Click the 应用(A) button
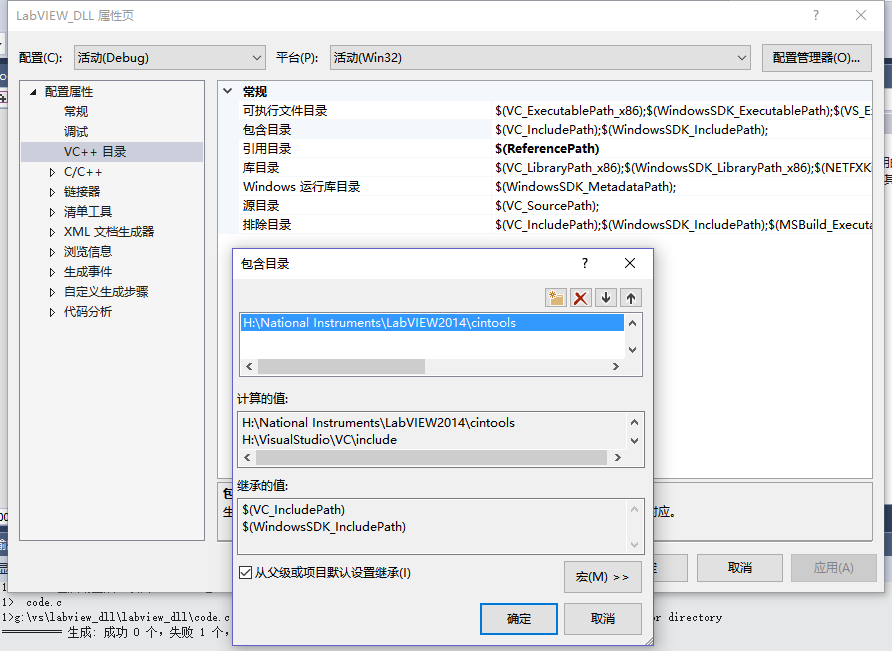The width and height of the screenshot is (892, 651). pos(833,568)
